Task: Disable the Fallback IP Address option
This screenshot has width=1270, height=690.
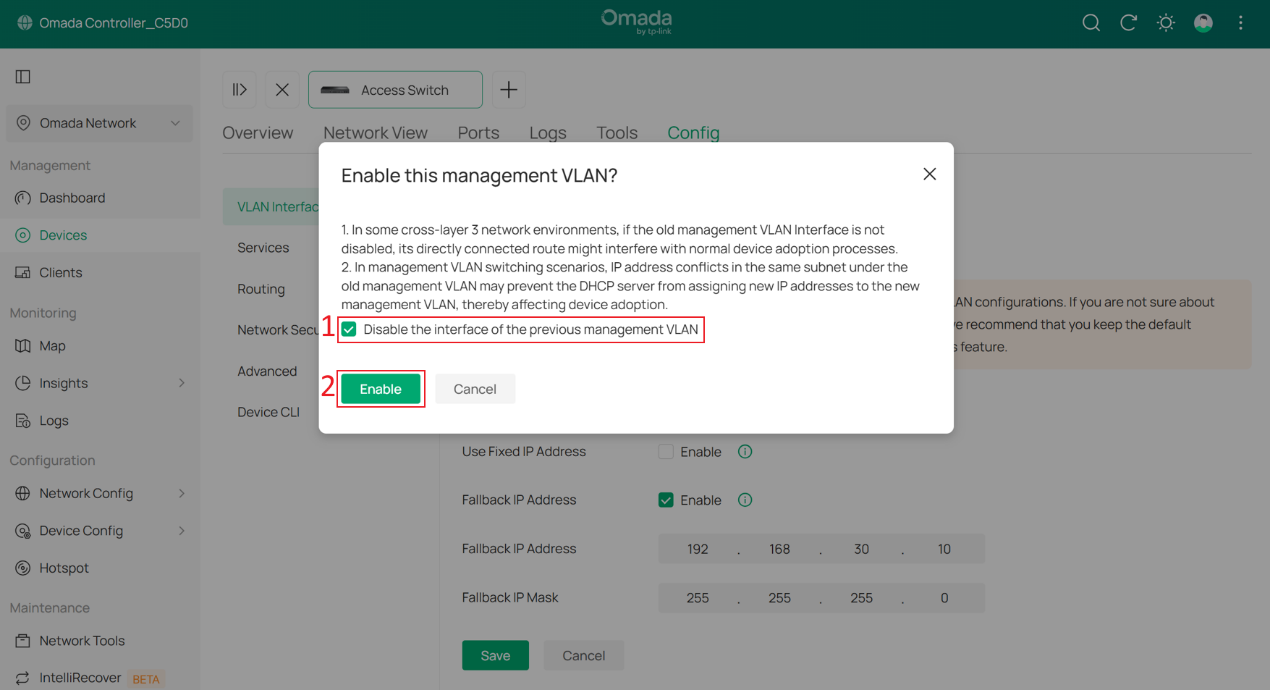Action: (x=666, y=499)
